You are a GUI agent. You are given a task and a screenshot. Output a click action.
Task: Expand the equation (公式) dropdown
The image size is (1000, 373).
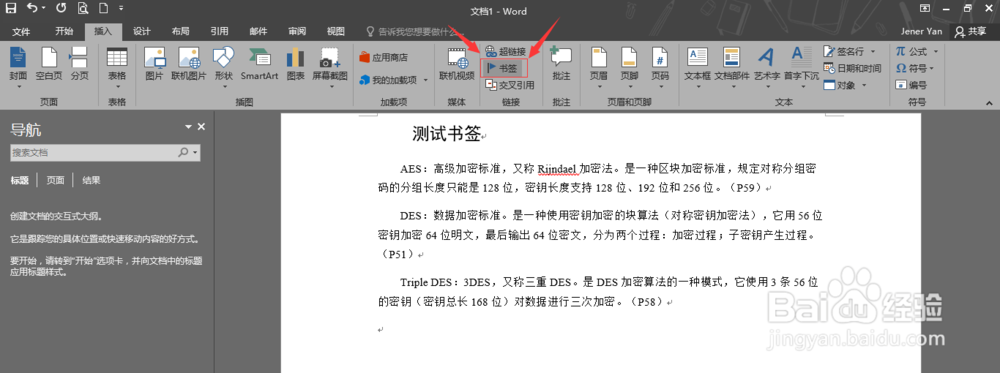point(936,51)
